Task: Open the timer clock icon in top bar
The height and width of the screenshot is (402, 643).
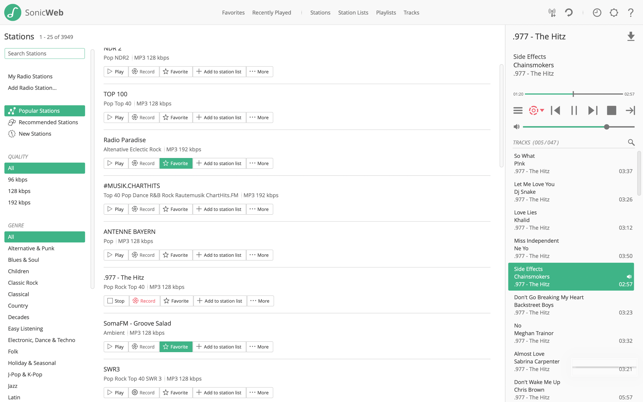Action: pos(597,13)
